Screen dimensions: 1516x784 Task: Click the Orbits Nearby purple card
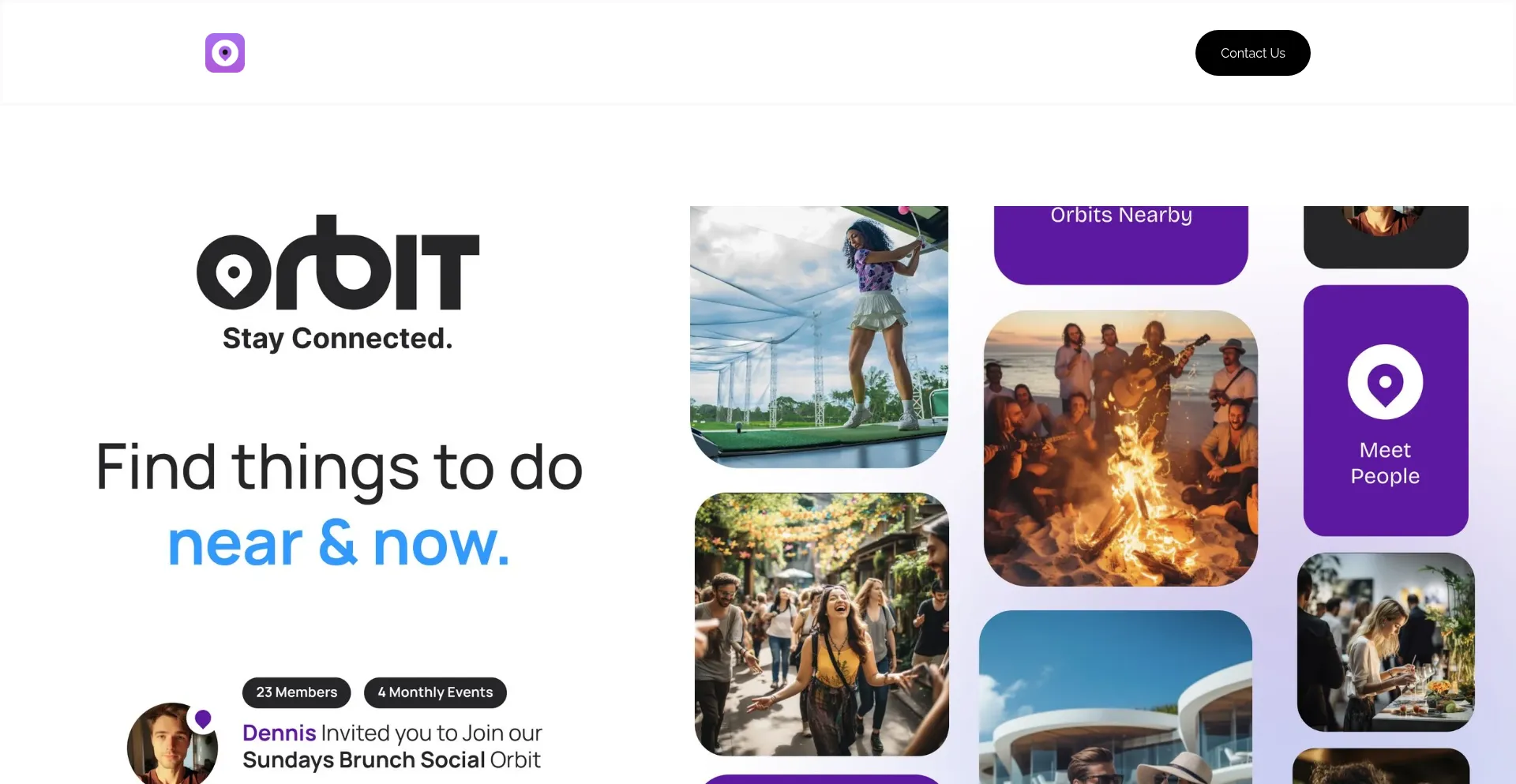pos(1120,245)
